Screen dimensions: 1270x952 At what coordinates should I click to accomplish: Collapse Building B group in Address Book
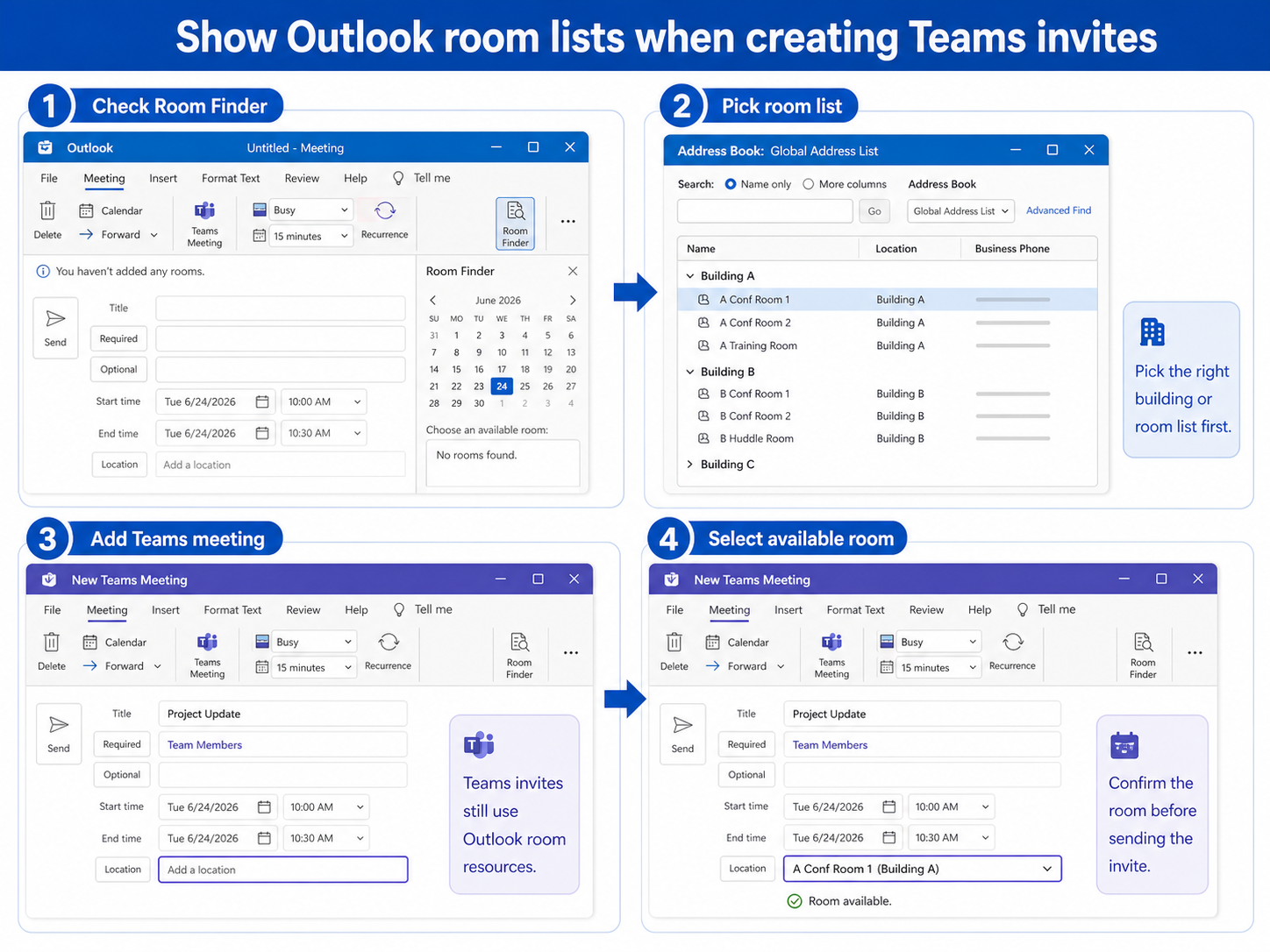coord(690,372)
